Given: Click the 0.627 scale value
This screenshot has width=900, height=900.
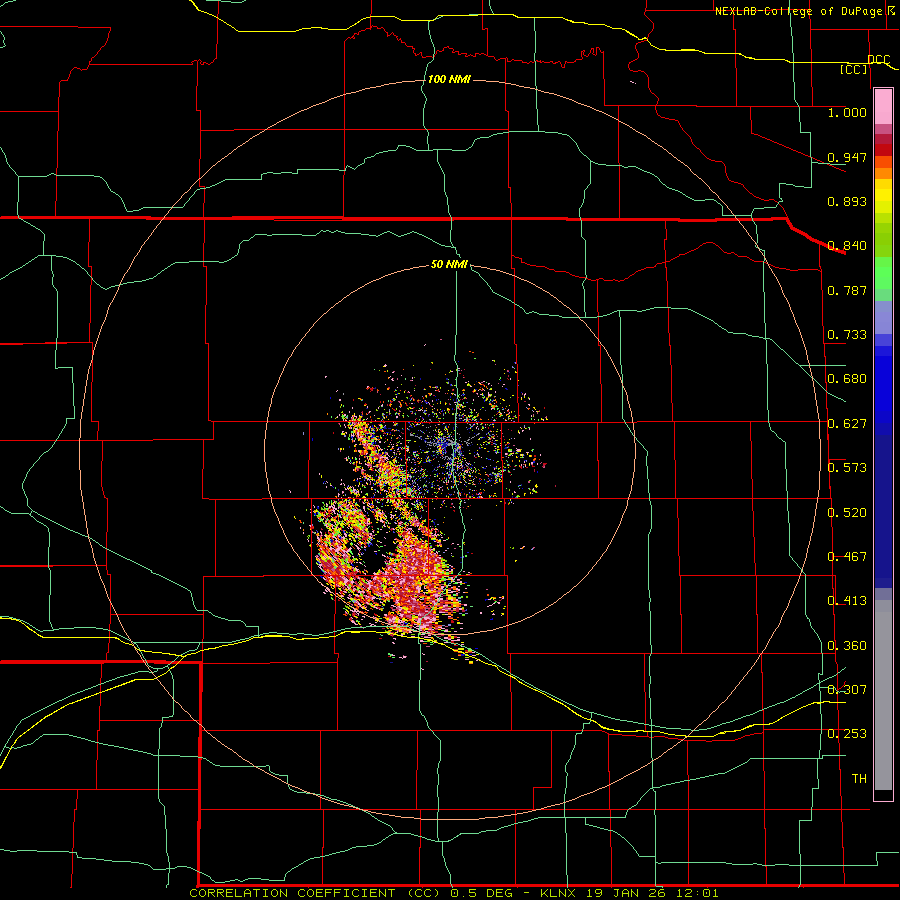Looking at the screenshot, I should point(847,424).
